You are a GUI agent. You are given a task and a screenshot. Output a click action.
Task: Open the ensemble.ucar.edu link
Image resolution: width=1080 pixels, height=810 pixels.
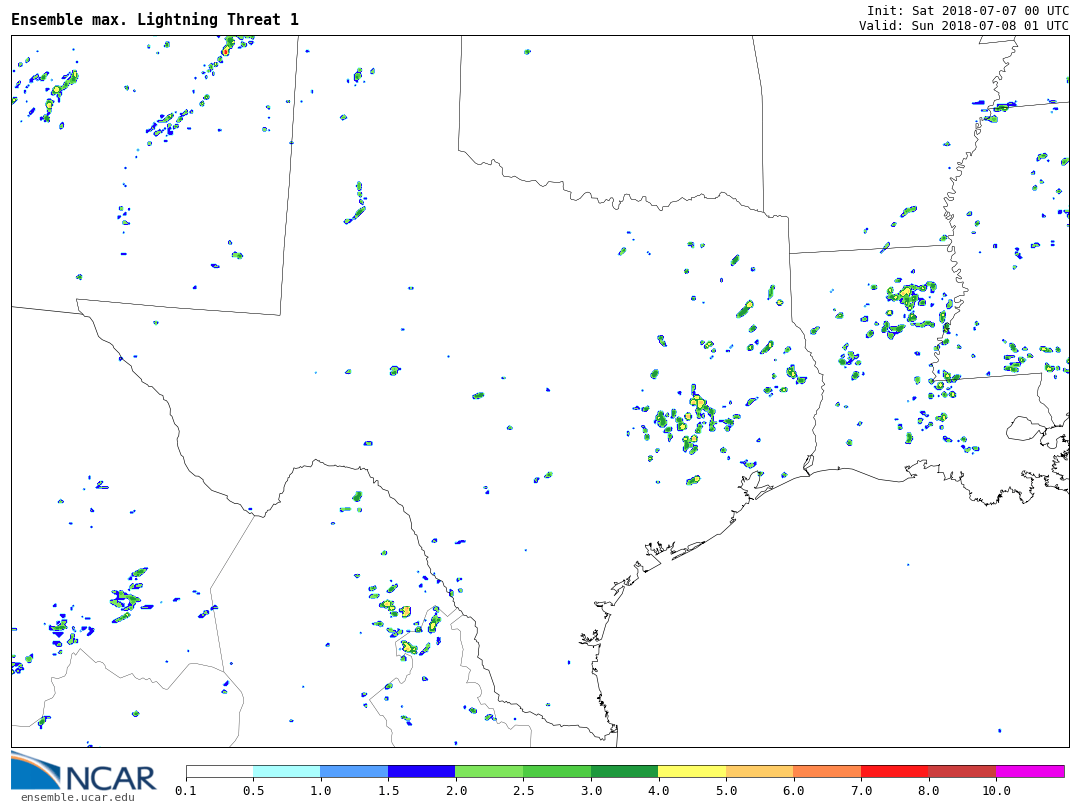pos(77,797)
